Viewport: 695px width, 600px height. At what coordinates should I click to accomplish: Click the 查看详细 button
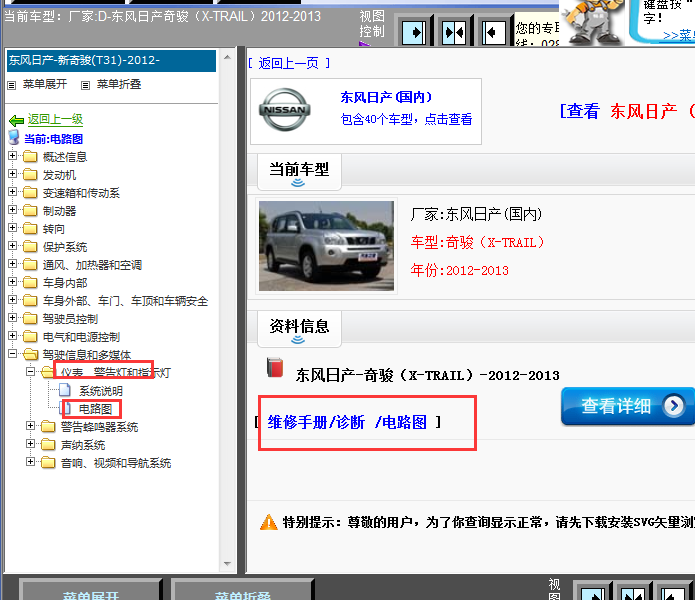pyautogui.click(x=628, y=406)
